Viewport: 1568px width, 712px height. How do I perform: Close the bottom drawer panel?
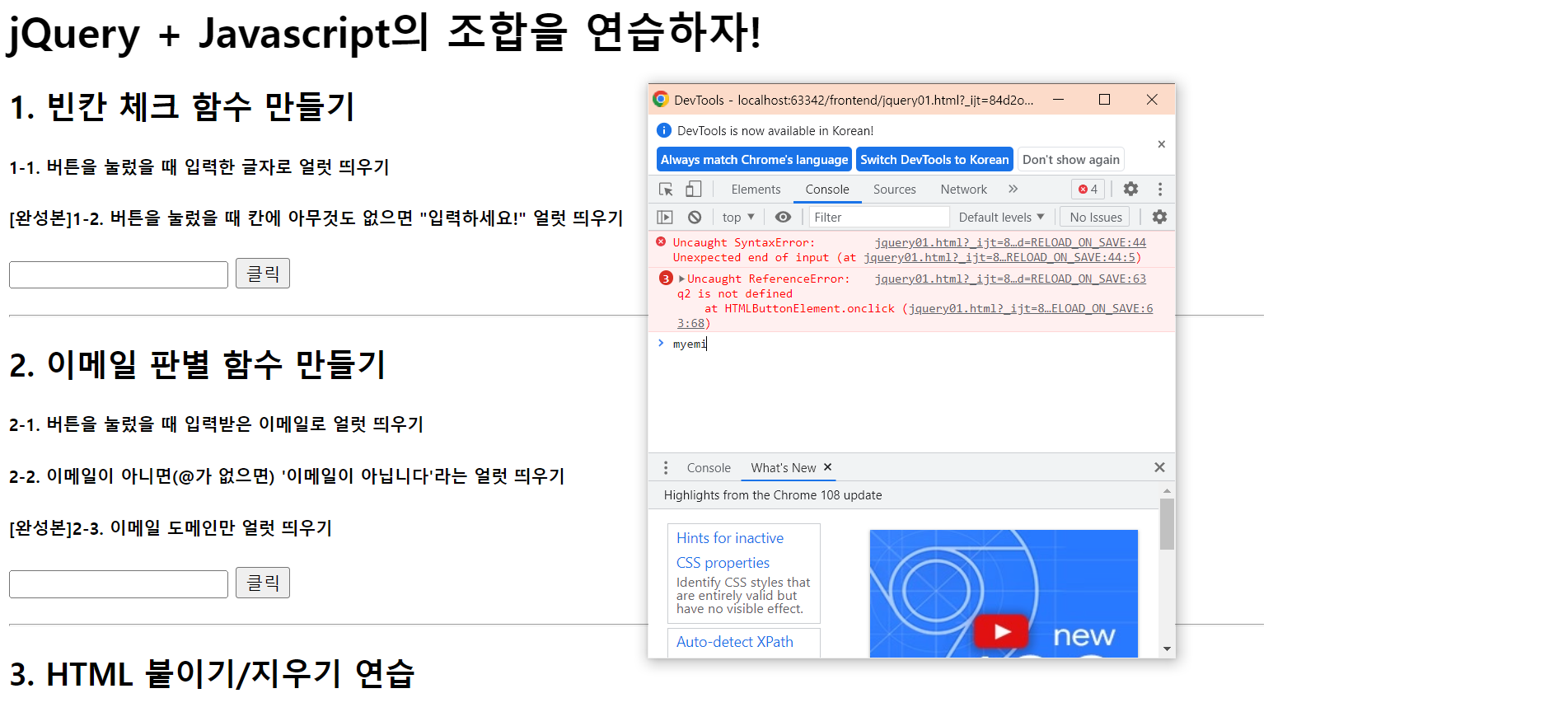click(x=1159, y=467)
